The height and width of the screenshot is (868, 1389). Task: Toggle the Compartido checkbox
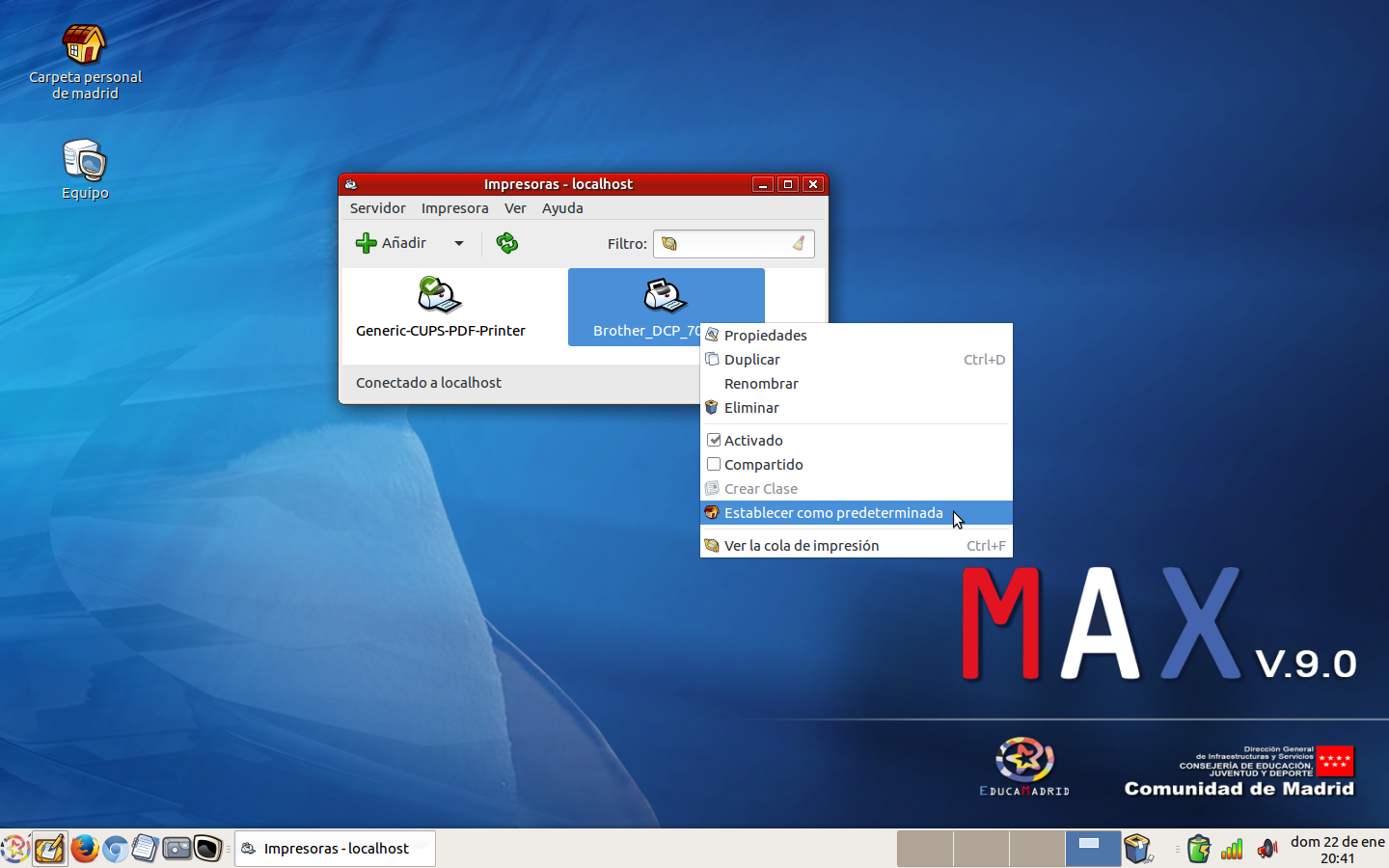[x=714, y=464]
